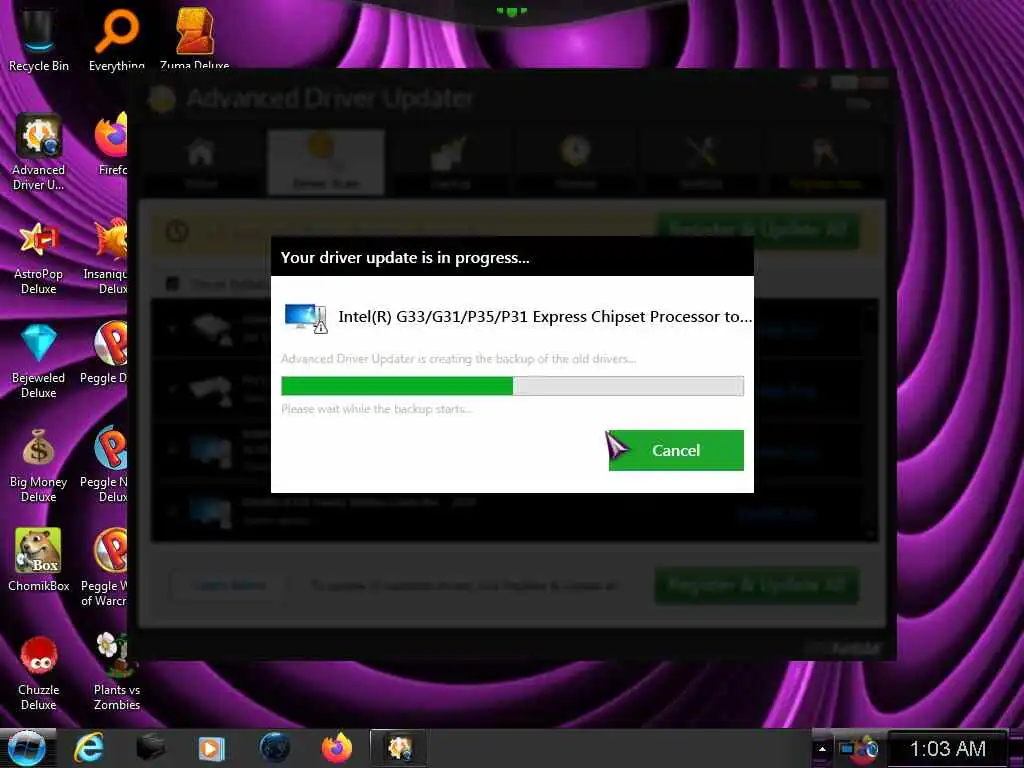Click the computer warning icon beside Intel driver
The height and width of the screenshot is (768, 1024).
click(306, 318)
